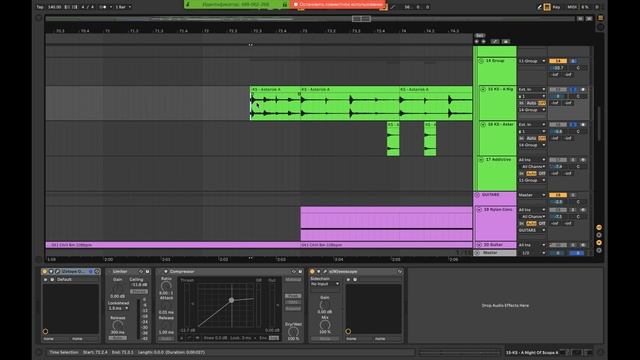Fold the 14 Group track

(x=481, y=61)
